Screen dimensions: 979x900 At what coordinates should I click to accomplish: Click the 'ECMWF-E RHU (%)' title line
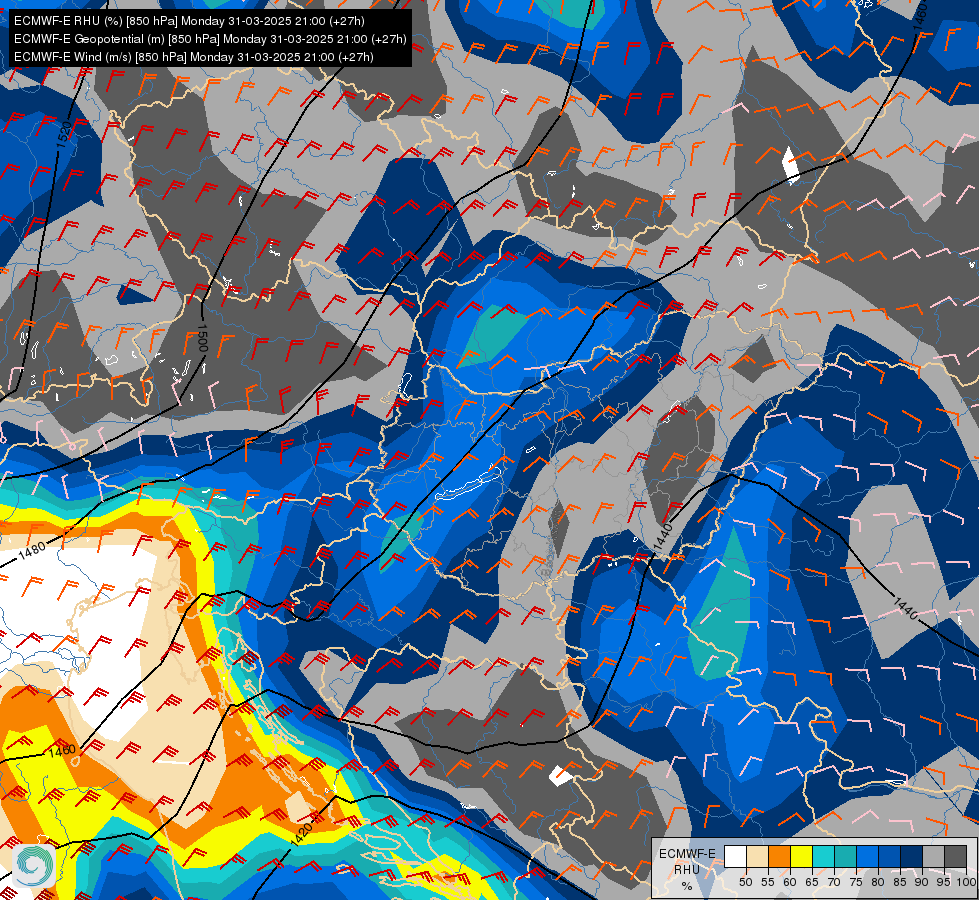tap(189, 21)
